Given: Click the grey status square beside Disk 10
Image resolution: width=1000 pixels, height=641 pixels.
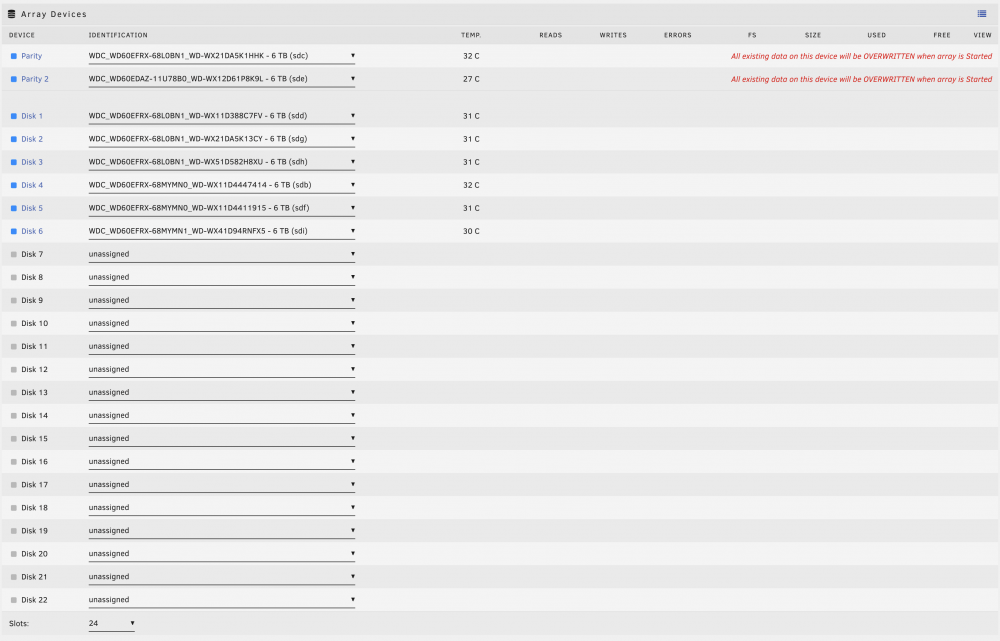Looking at the screenshot, I should pyautogui.click(x=14, y=323).
